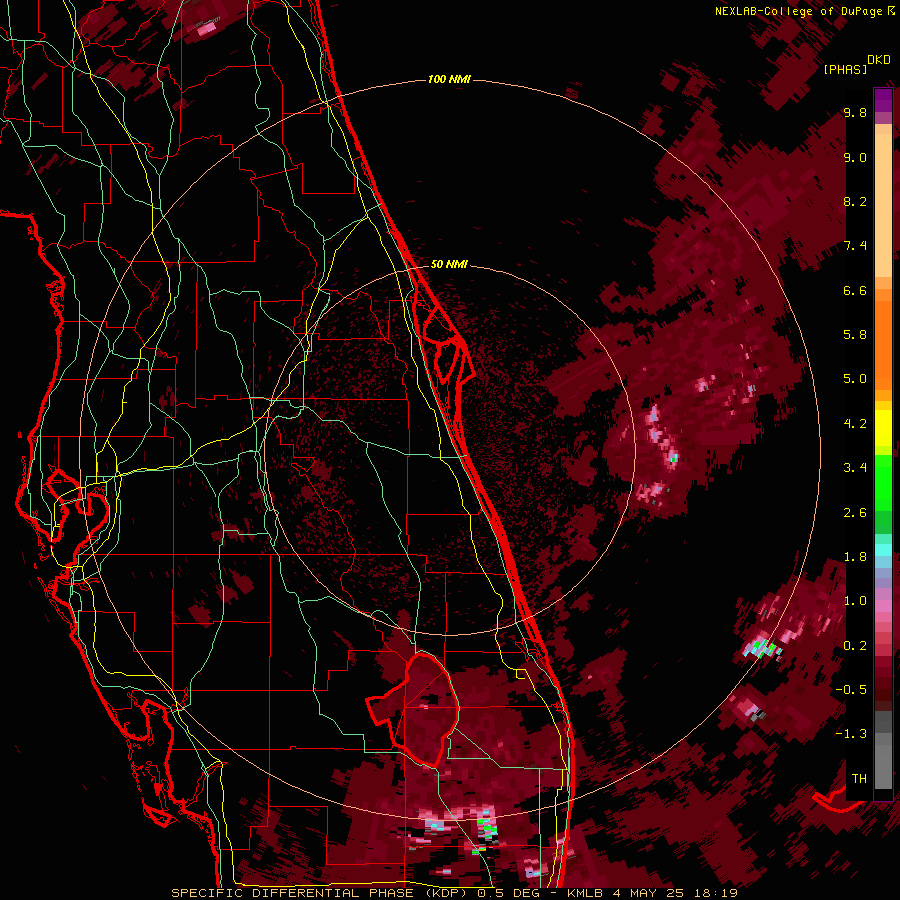
Task: Pick the cyan segment of the color bar
Action: (883, 550)
